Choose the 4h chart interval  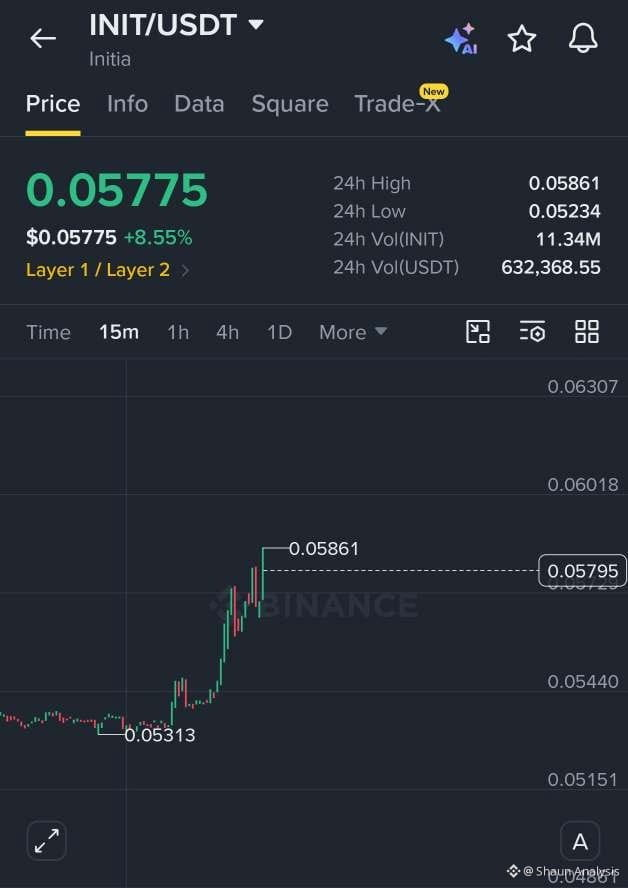coord(227,332)
